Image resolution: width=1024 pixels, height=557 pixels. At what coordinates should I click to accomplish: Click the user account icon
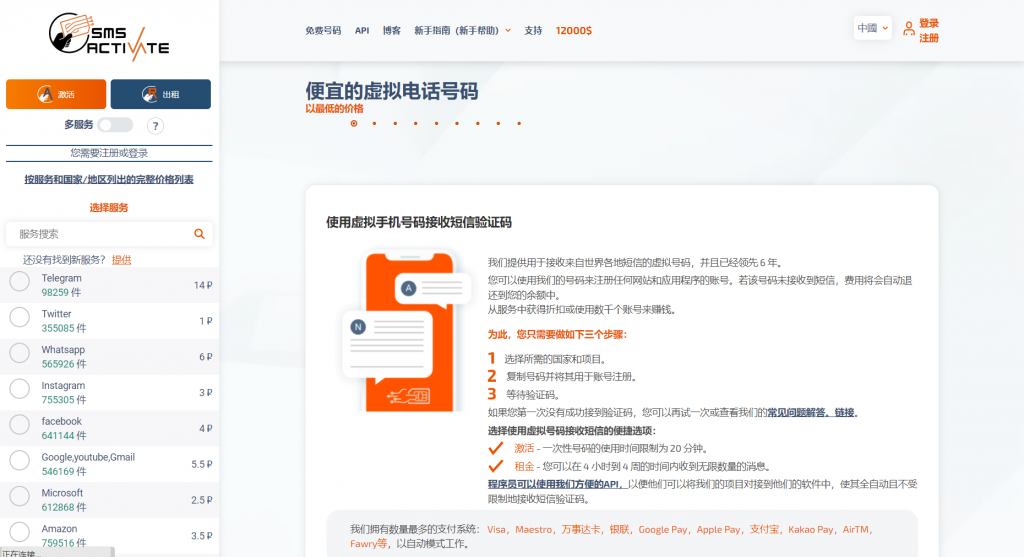[908, 29]
